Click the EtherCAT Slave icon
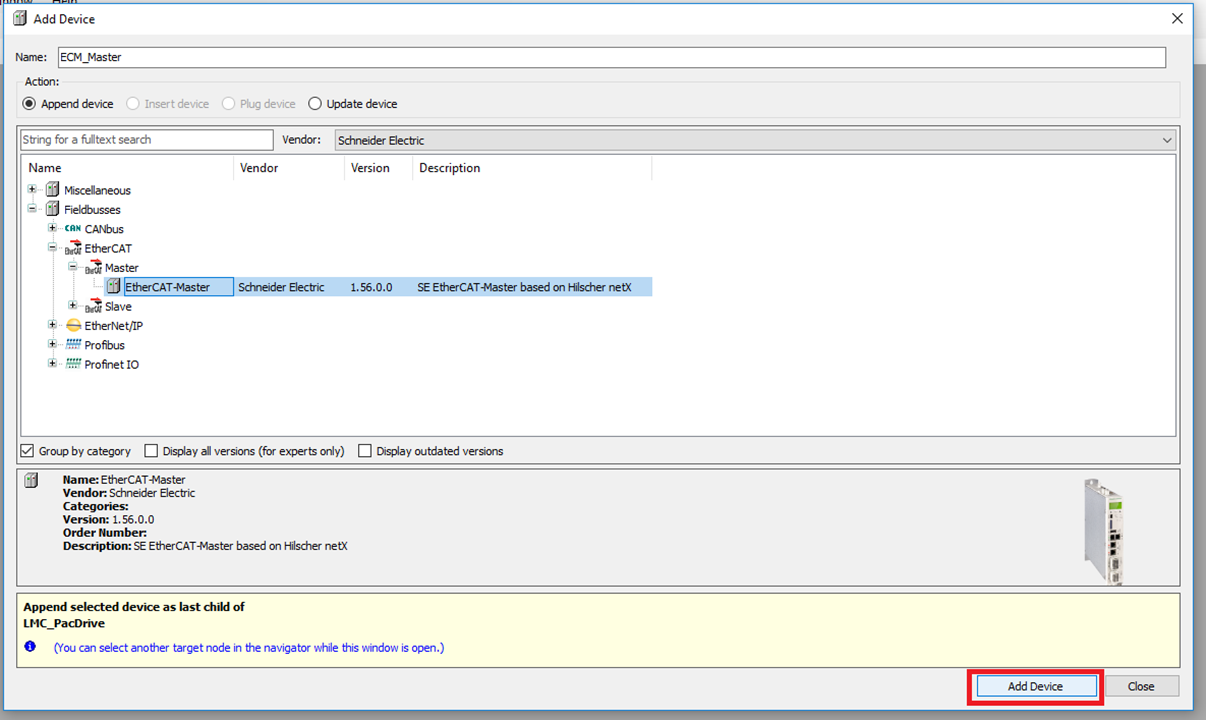This screenshot has height=720, width=1206. point(93,307)
